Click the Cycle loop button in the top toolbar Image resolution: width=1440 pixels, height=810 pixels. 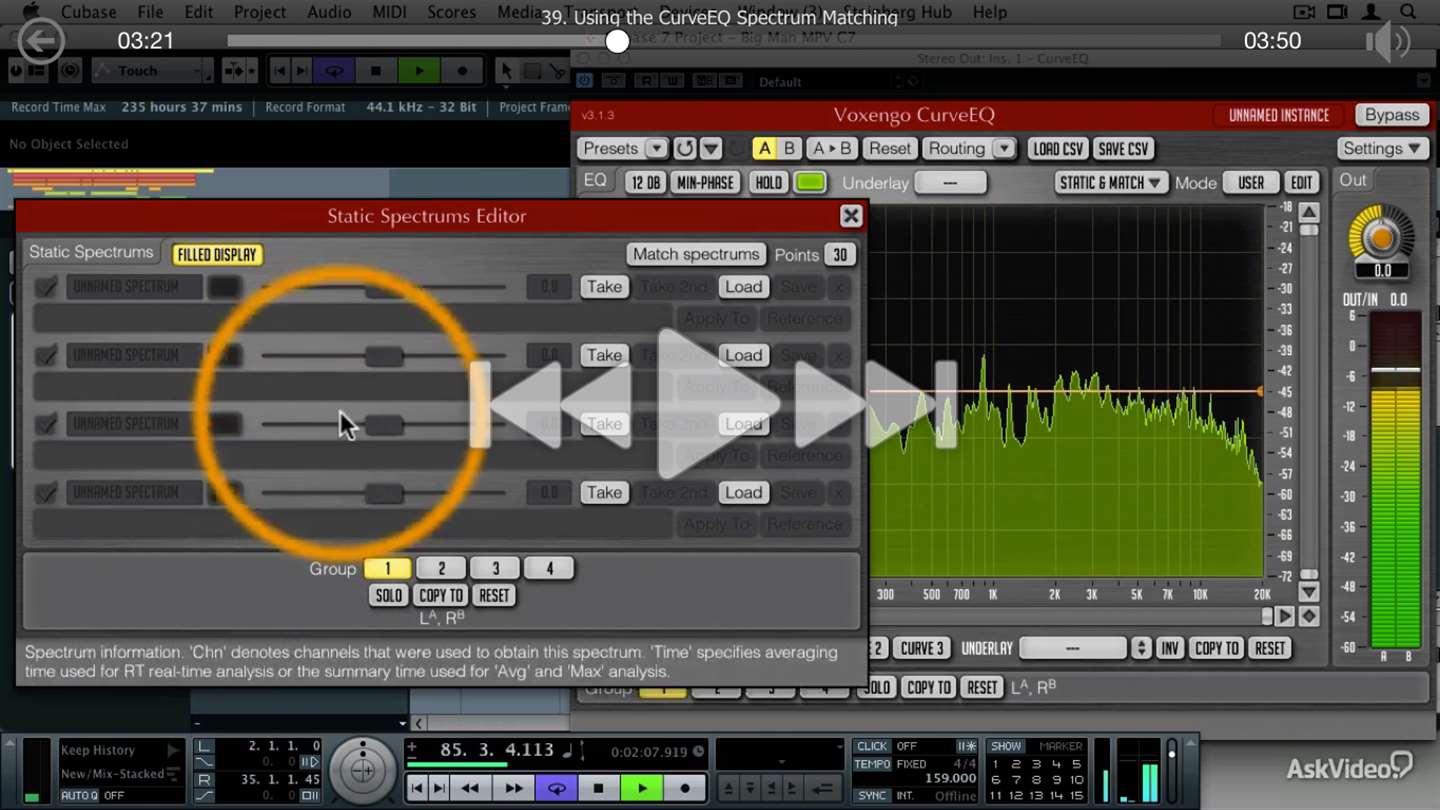coord(334,71)
